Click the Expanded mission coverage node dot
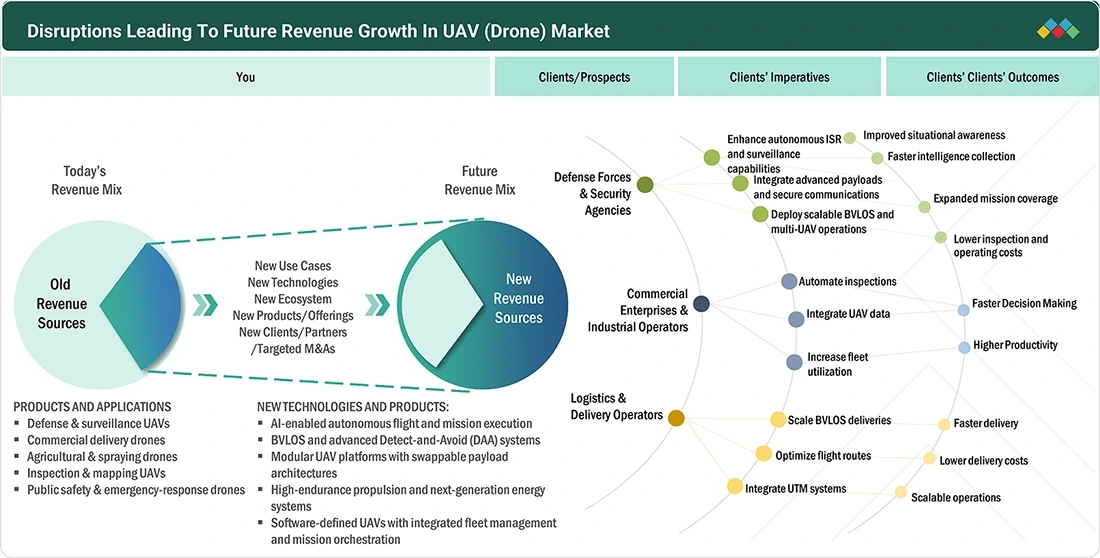Screen dimensions: 1100x558 (925, 207)
